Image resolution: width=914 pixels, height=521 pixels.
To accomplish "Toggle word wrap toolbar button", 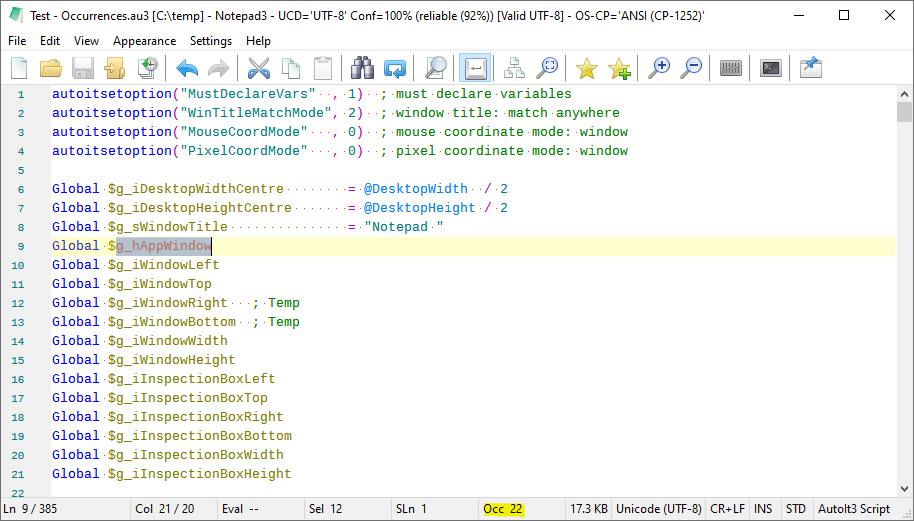I will (x=475, y=68).
